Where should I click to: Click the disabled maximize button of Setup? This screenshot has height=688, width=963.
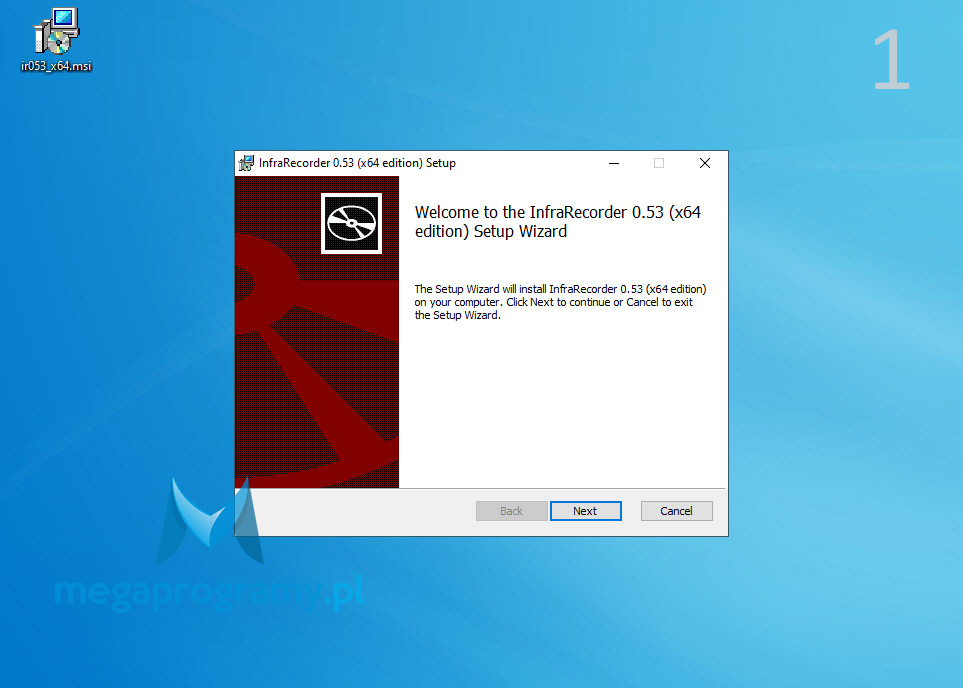coord(659,163)
